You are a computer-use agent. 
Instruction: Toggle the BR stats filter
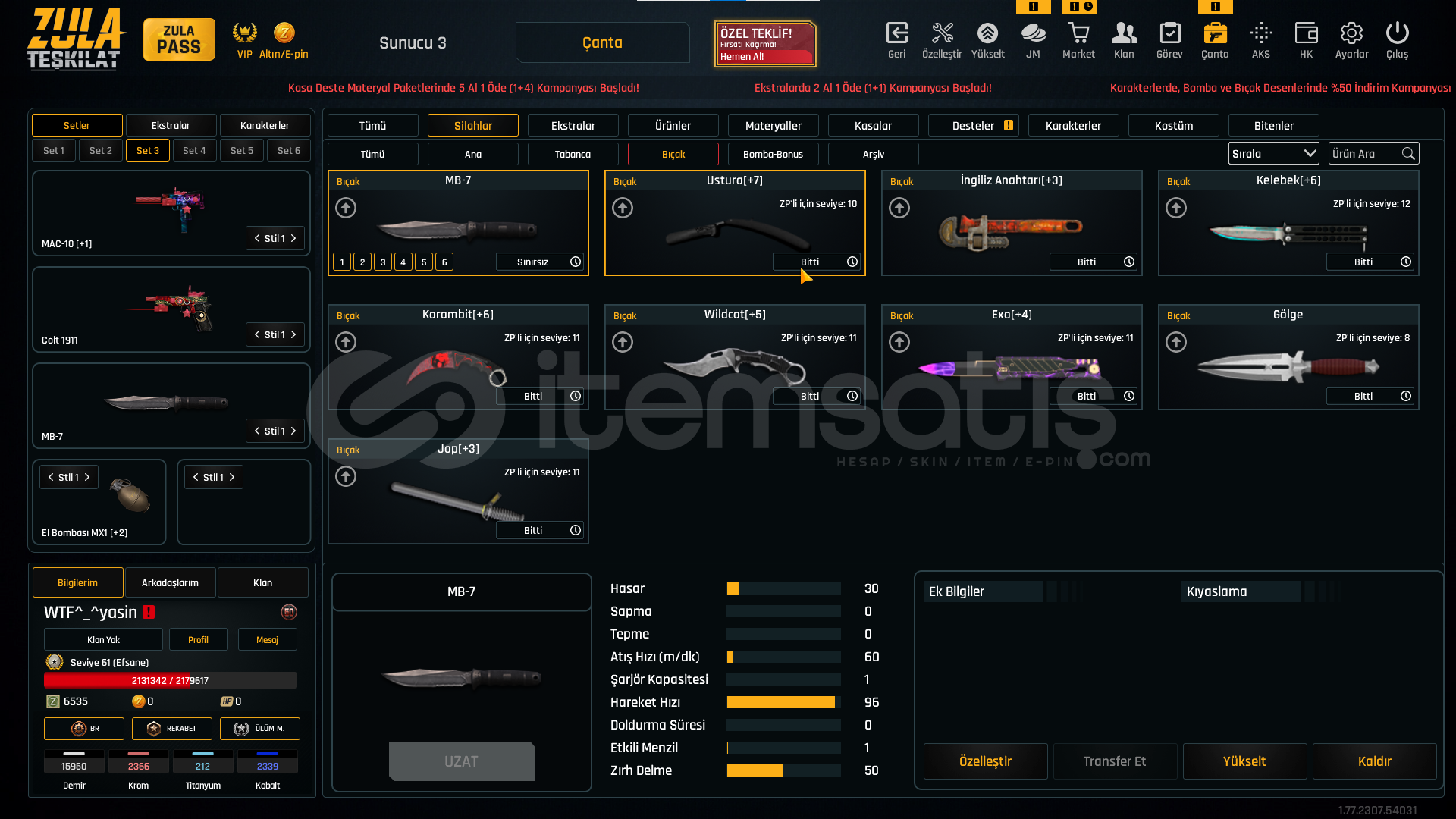click(84, 729)
